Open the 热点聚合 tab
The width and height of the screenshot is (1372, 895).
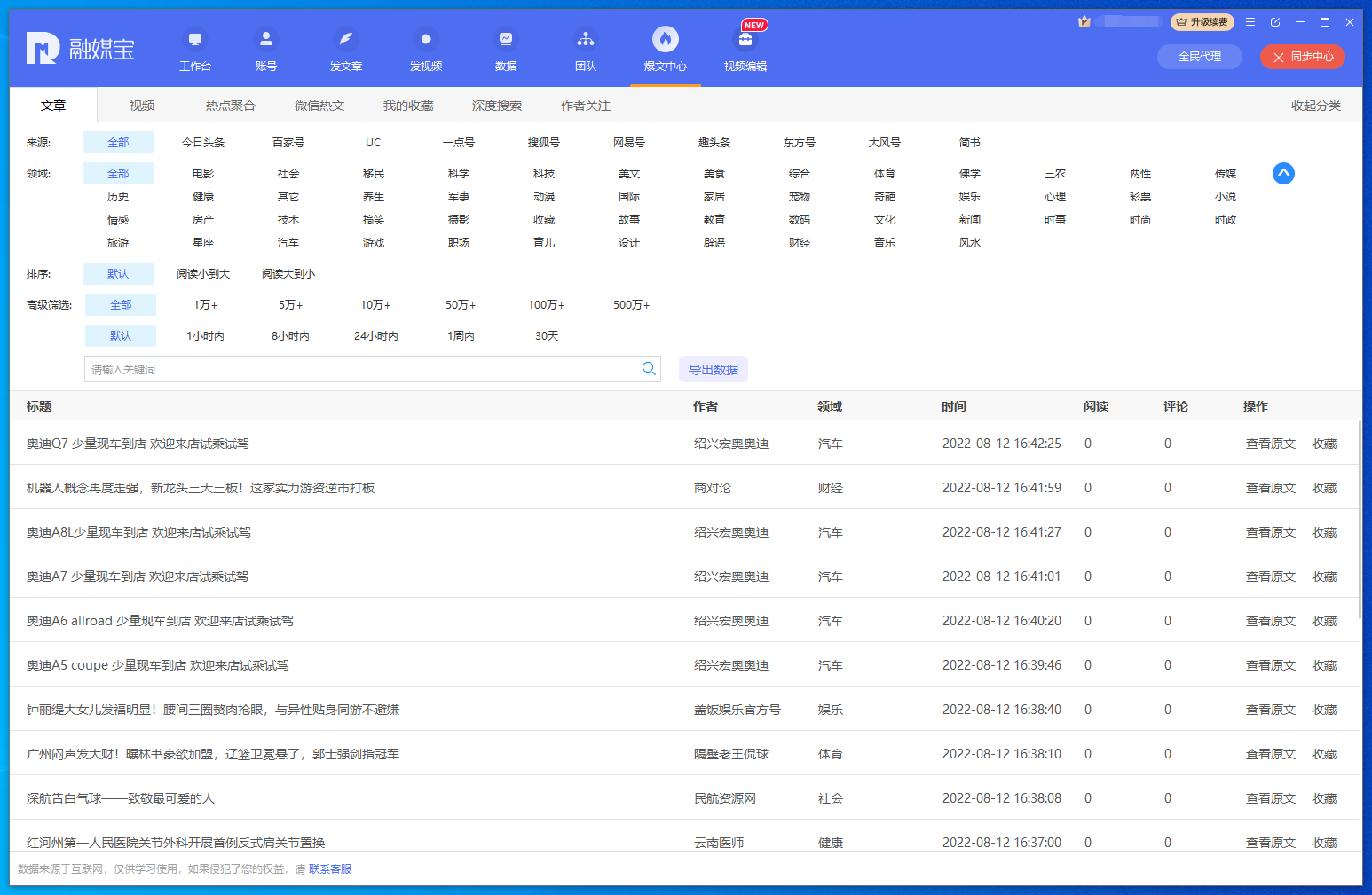(x=230, y=106)
